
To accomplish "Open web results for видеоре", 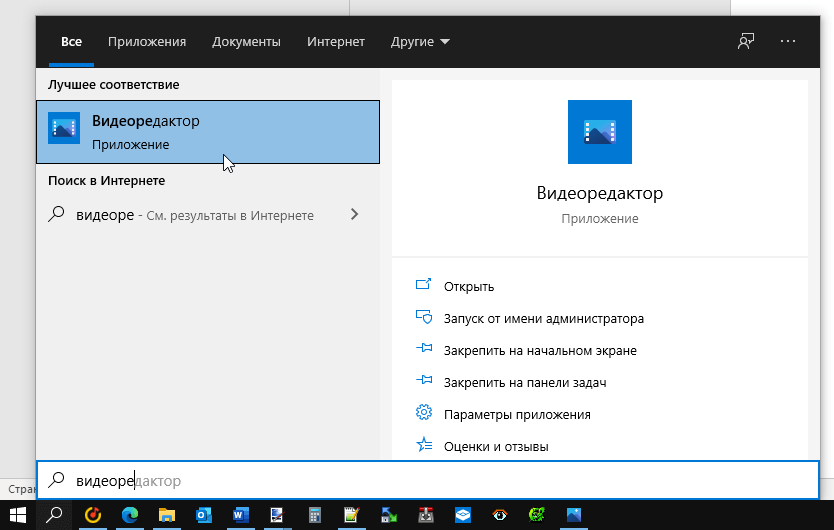I will (x=208, y=214).
